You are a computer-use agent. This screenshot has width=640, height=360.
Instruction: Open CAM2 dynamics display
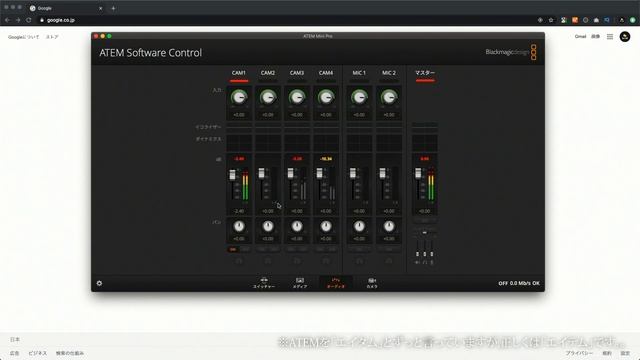[268, 143]
